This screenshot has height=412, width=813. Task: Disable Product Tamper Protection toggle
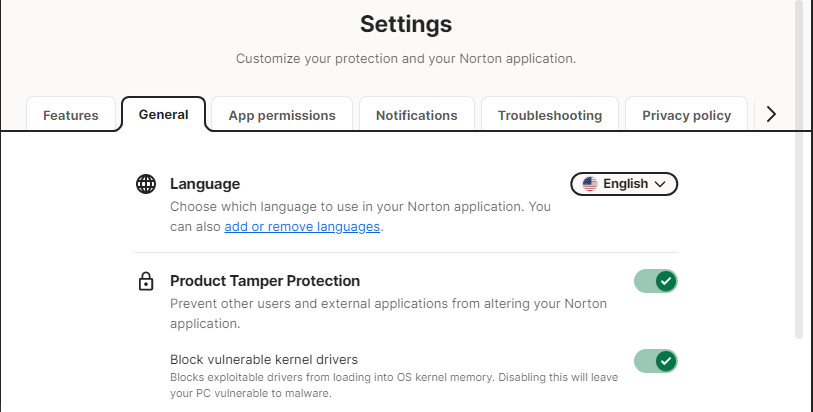[x=656, y=281]
